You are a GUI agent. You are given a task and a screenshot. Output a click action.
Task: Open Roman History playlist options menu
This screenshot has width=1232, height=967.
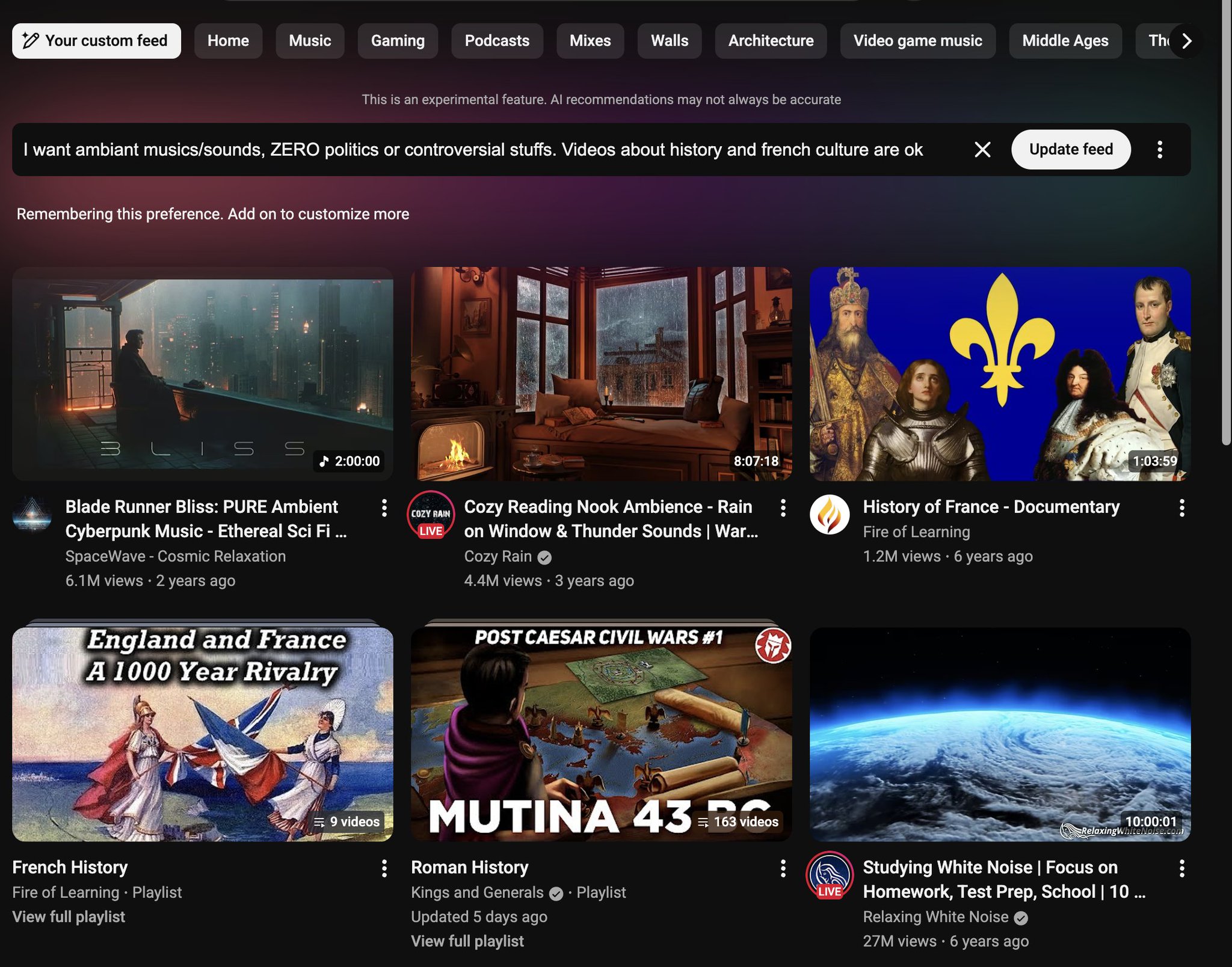[783, 868]
